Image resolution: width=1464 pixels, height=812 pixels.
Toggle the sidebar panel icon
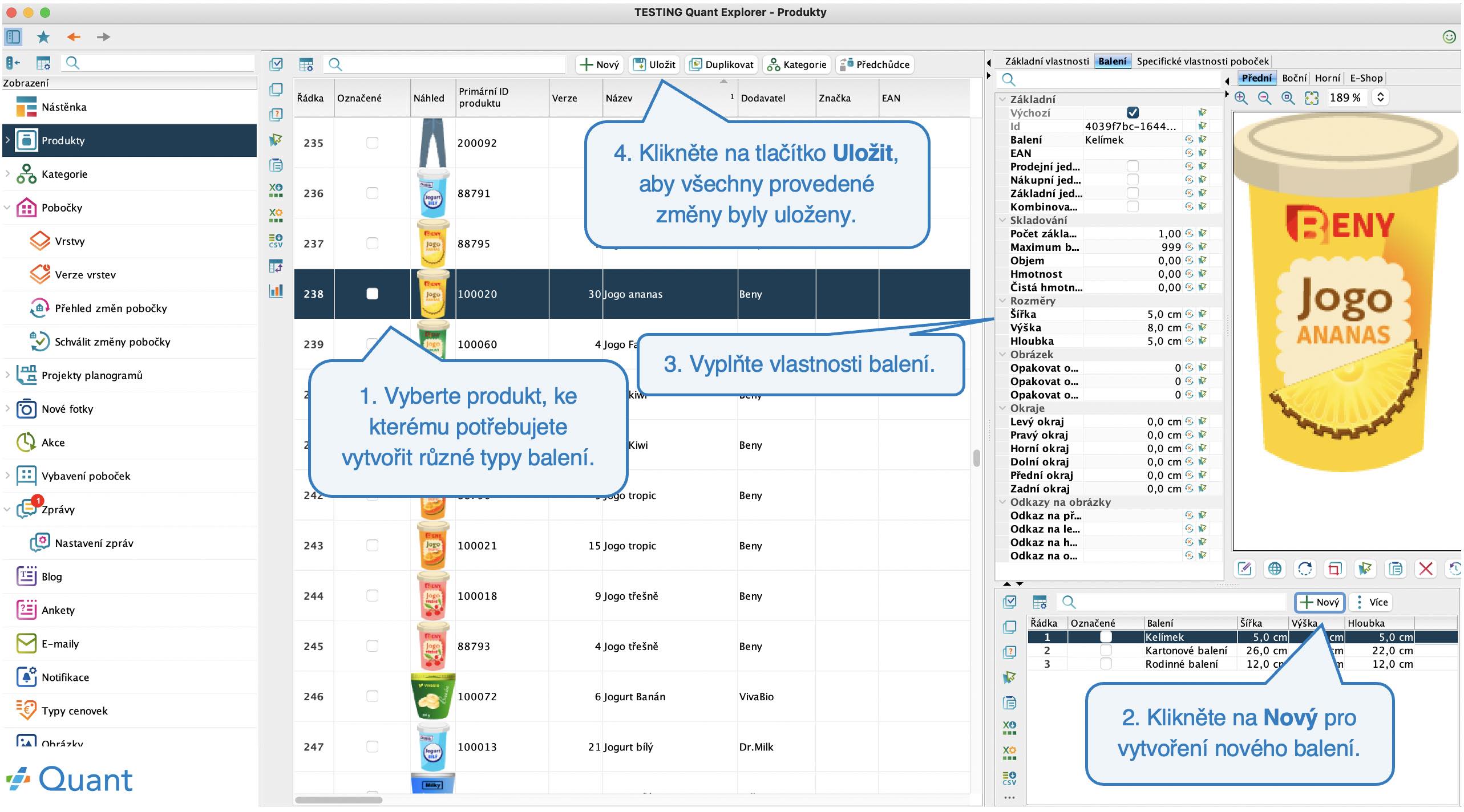[x=13, y=37]
